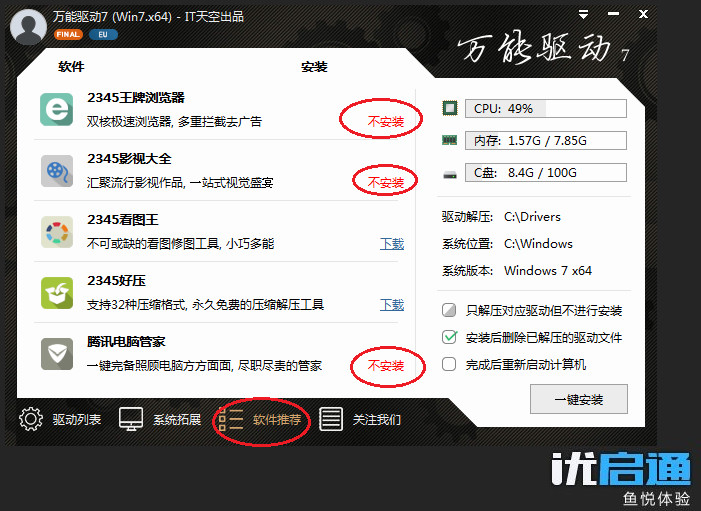The image size is (701, 511).
Task: Toggle 不安装 for 2345影视大全
Action: [385, 182]
